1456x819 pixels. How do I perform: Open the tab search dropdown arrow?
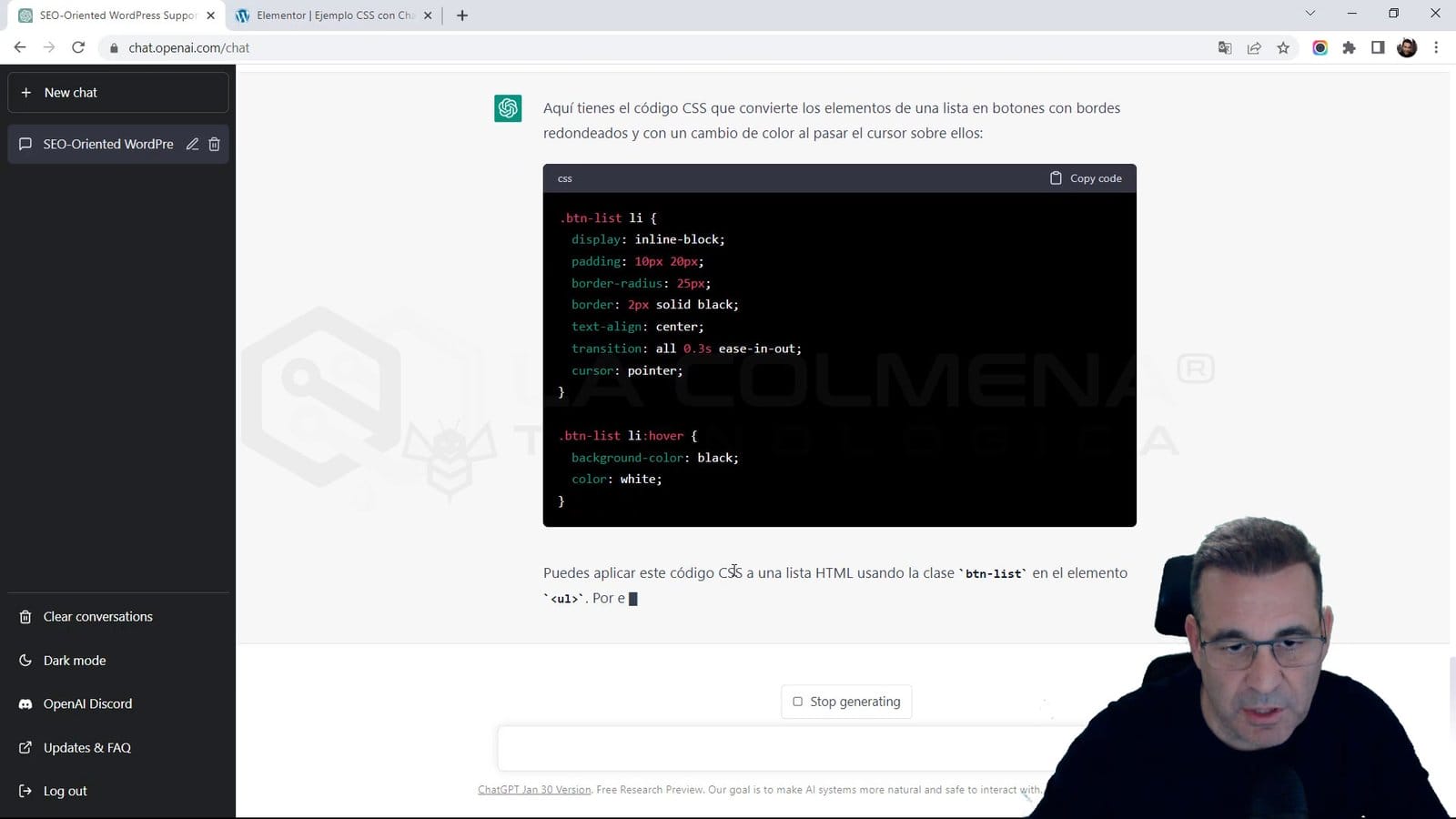click(1309, 14)
